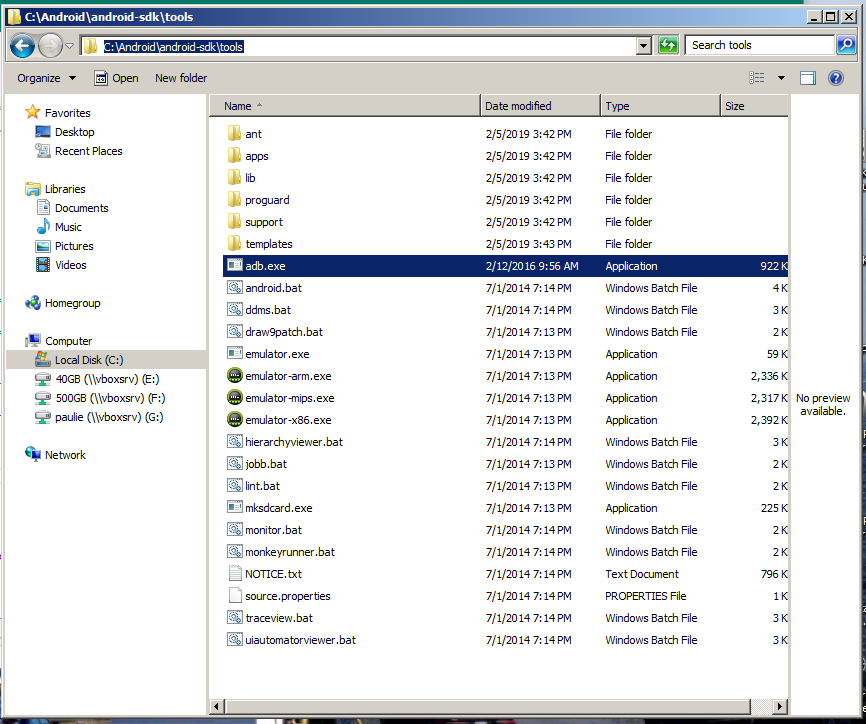
Task: Open Help with the question mark icon
Action: pos(836,78)
